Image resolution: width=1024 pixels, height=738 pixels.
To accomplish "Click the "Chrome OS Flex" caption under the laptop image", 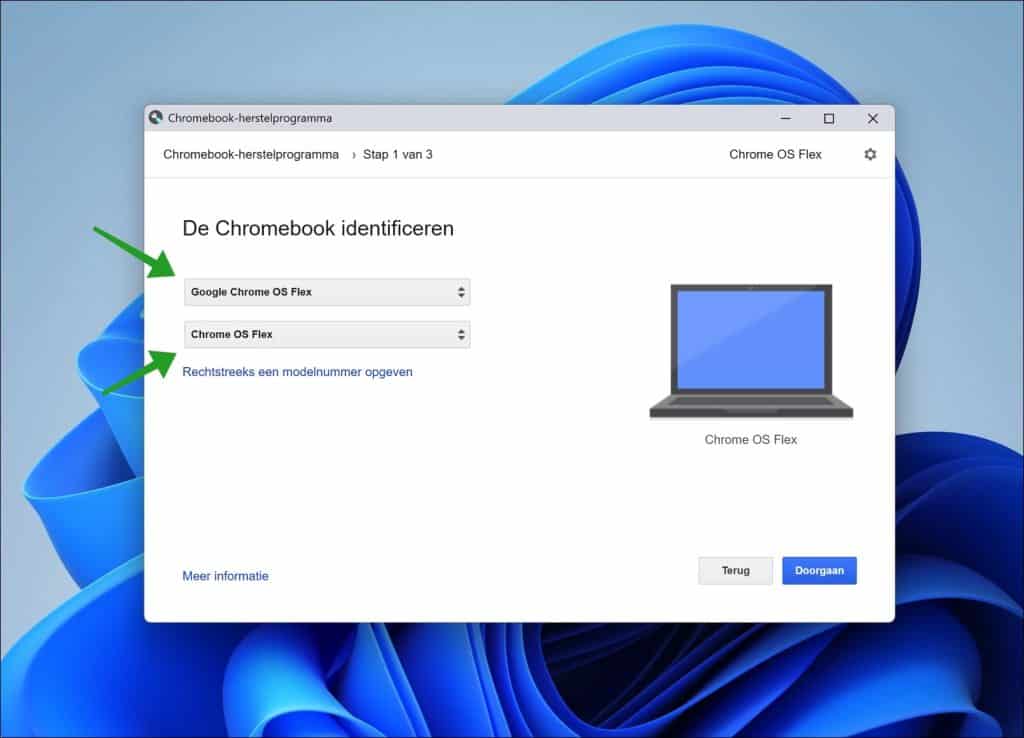I will (751, 439).
